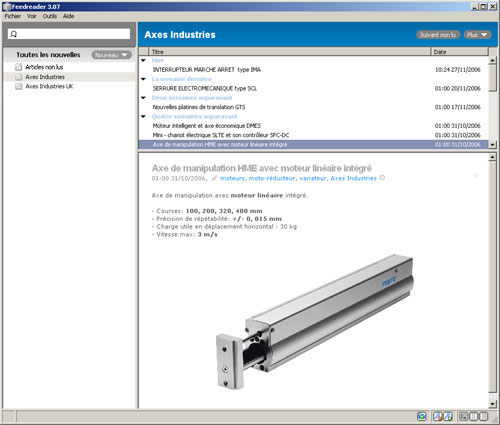Viewport: 500px width, 425px height.
Task: Click Quatre semaines auparavant group label
Action: pyautogui.click(x=195, y=116)
